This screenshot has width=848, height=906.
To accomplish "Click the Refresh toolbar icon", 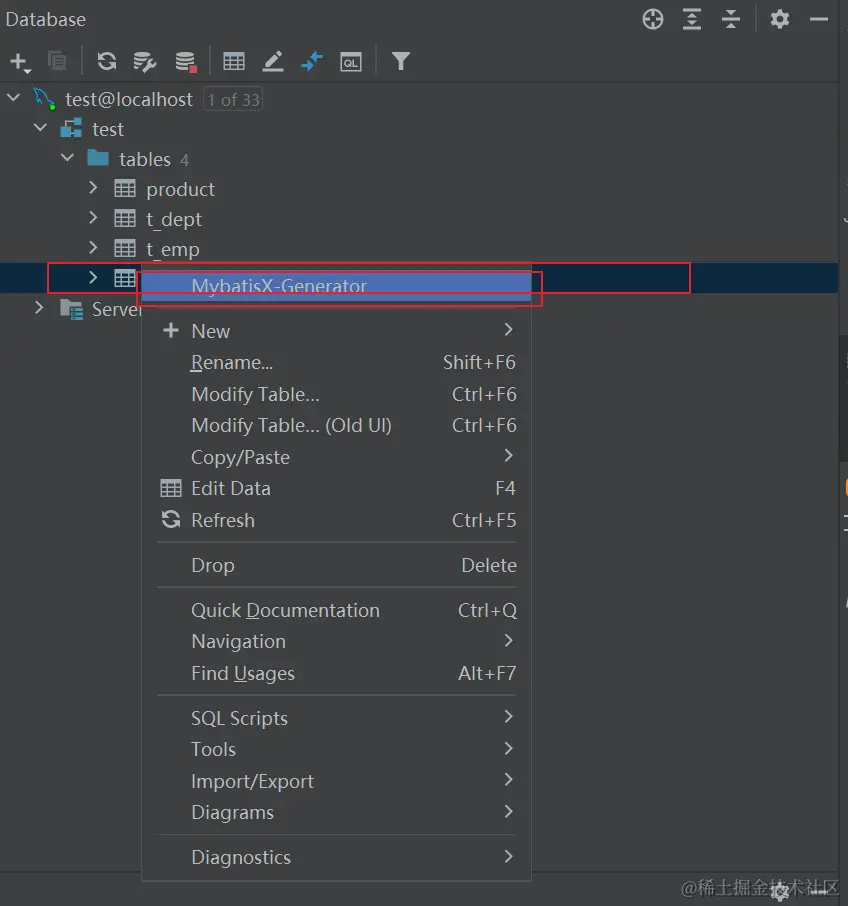I will 107,61.
